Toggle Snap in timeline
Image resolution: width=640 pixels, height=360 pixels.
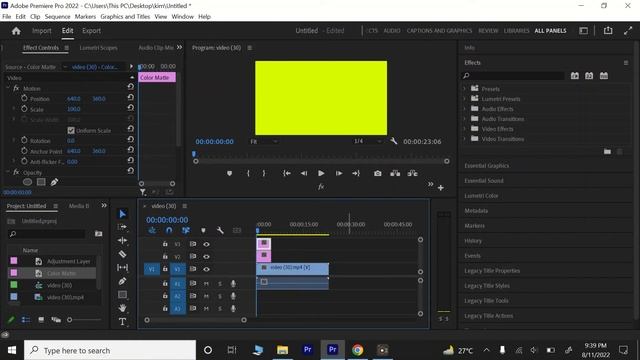coord(169,231)
